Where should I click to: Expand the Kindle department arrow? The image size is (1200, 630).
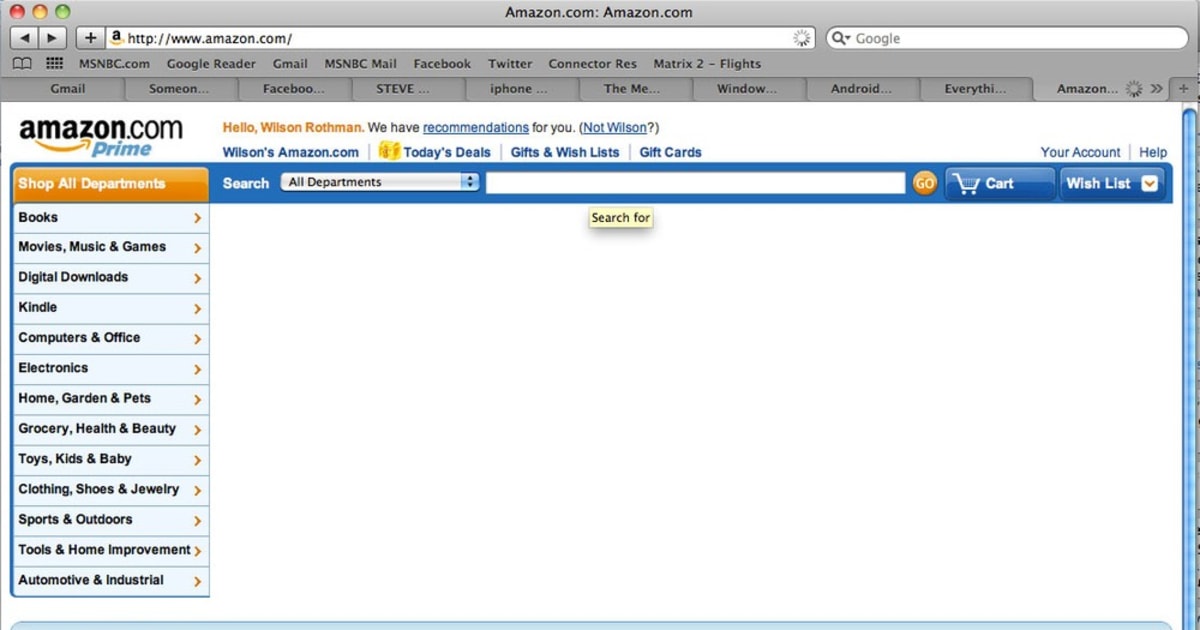coord(197,309)
